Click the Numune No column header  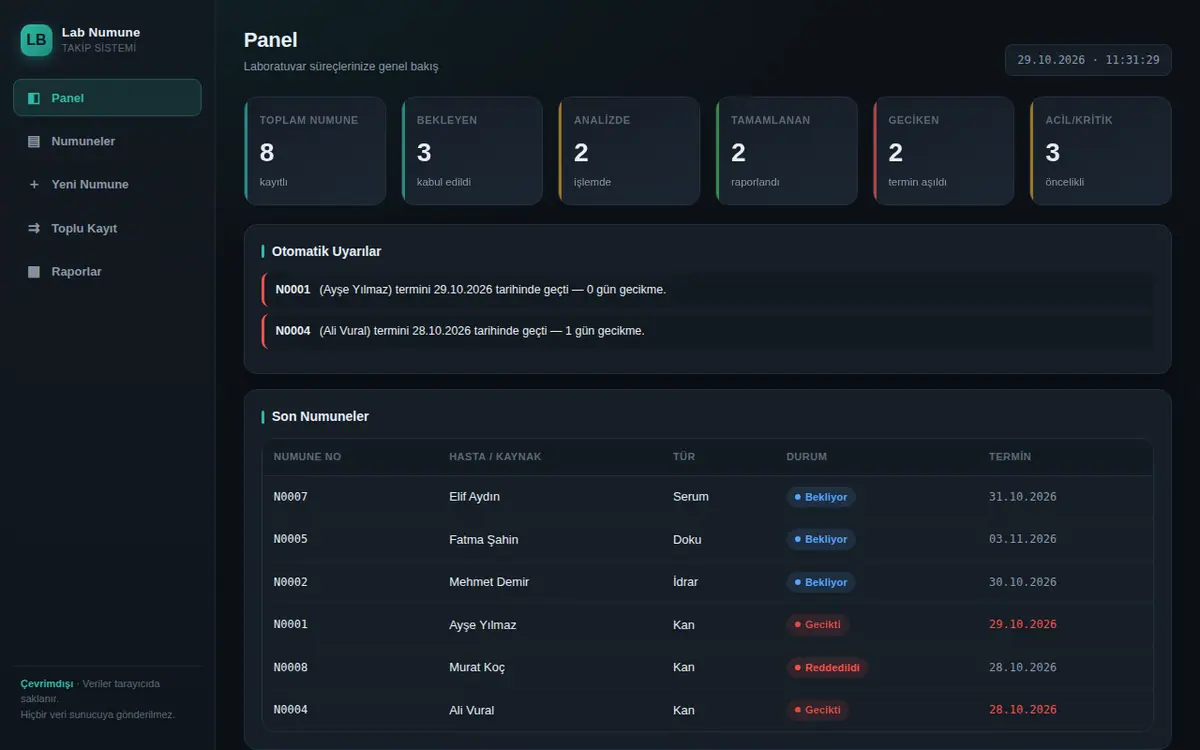pos(307,457)
